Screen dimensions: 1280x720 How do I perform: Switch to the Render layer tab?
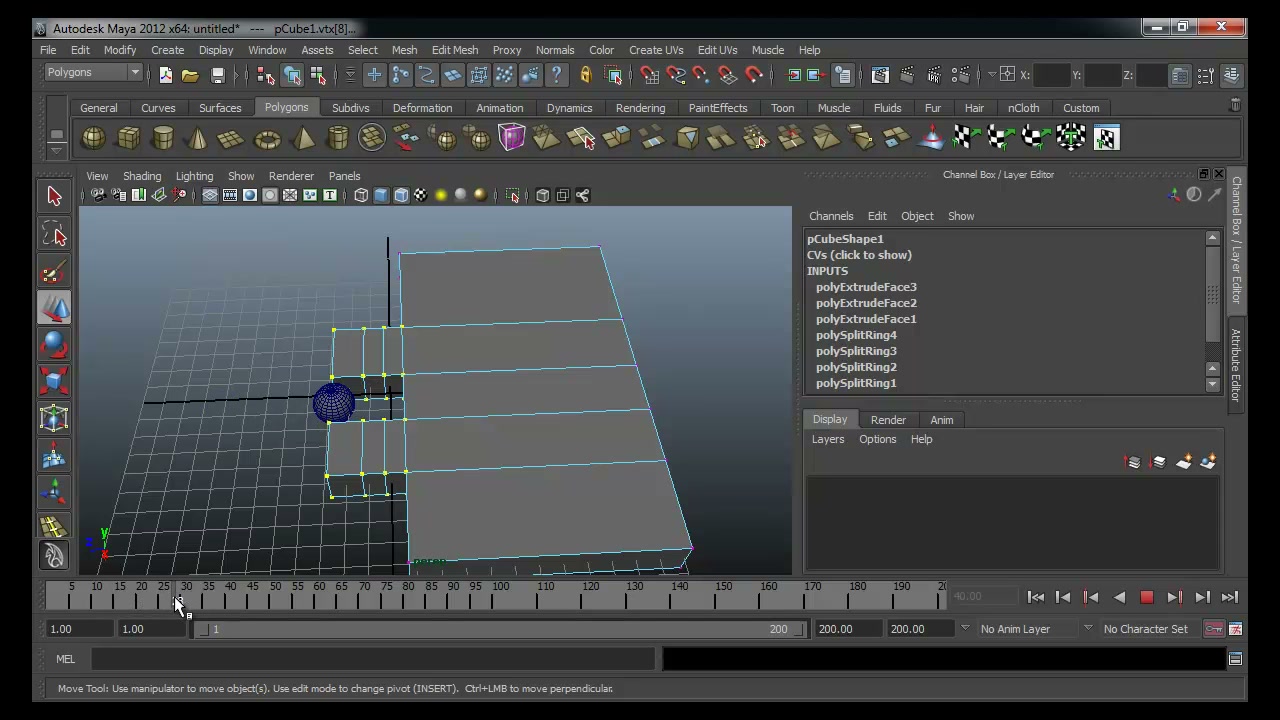[x=888, y=420]
